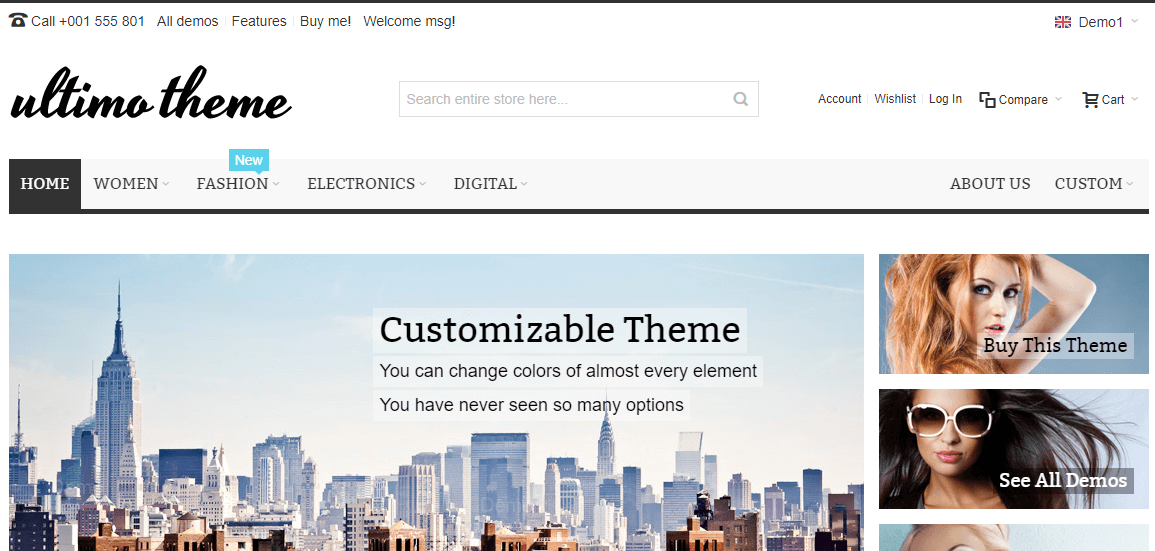Open the Wishlist link
The width and height of the screenshot is (1155, 551).
tap(895, 99)
